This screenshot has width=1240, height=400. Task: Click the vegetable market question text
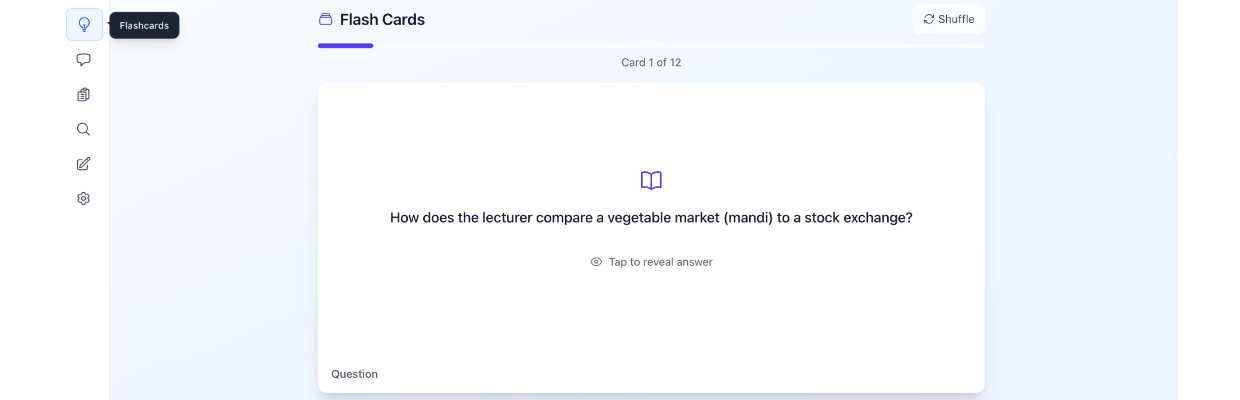point(651,218)
